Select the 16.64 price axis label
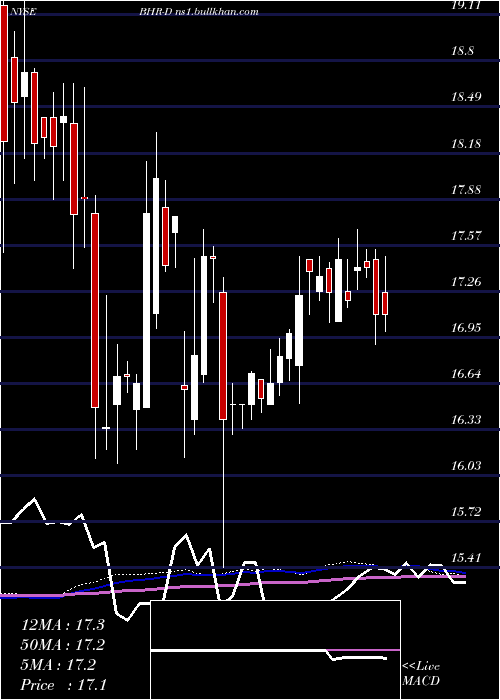Screen dimensions: 500x700 [x=466, y=374]
